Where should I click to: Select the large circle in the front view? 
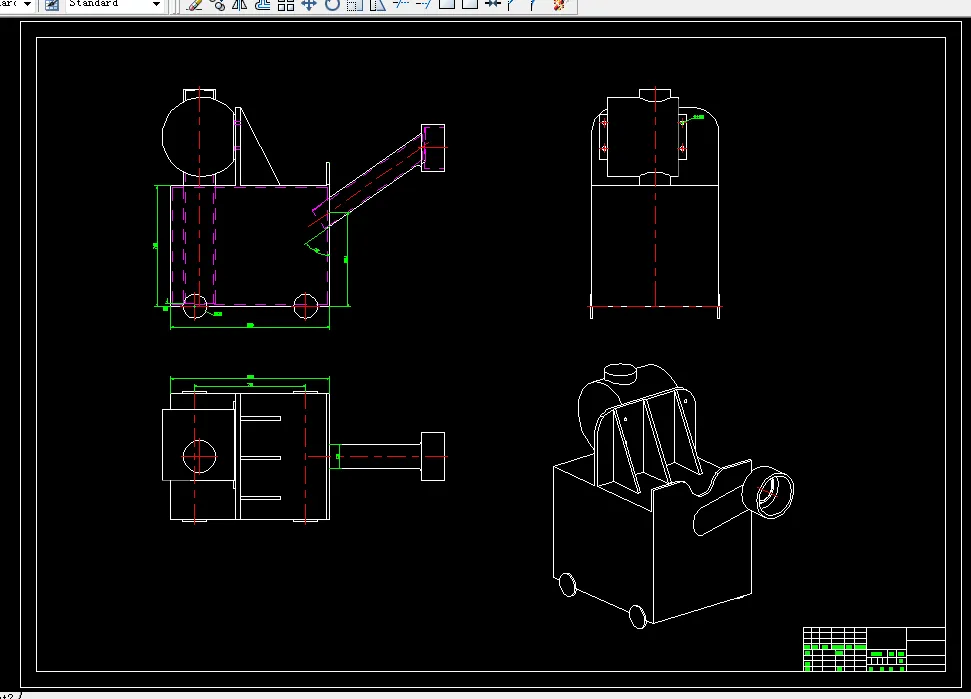199,137
